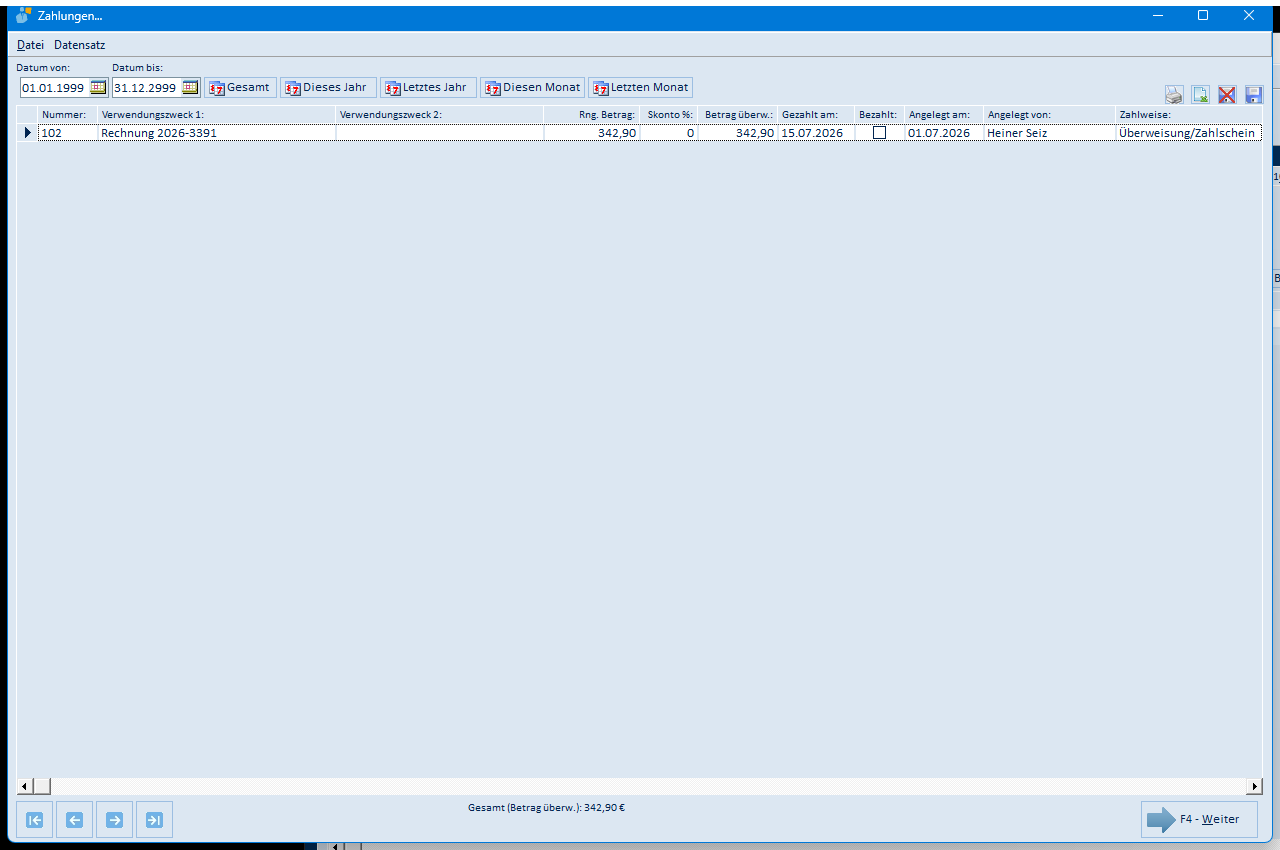
Task: Filter by Dieses Jahr
Action: coord(328,87)
